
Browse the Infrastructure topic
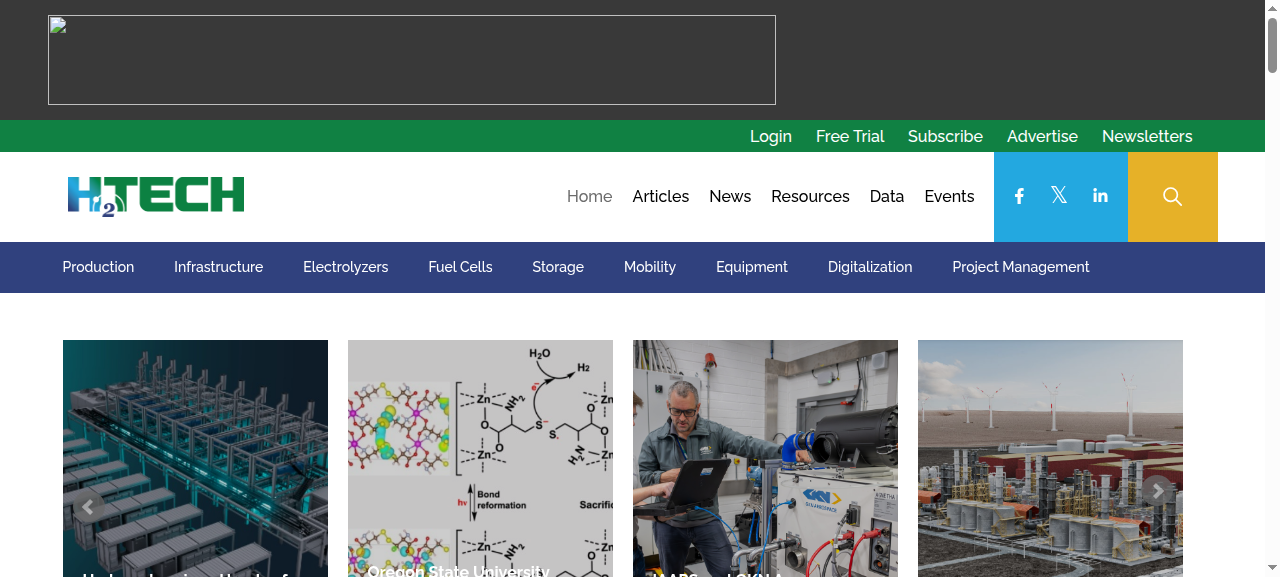(x=219, y=267)
